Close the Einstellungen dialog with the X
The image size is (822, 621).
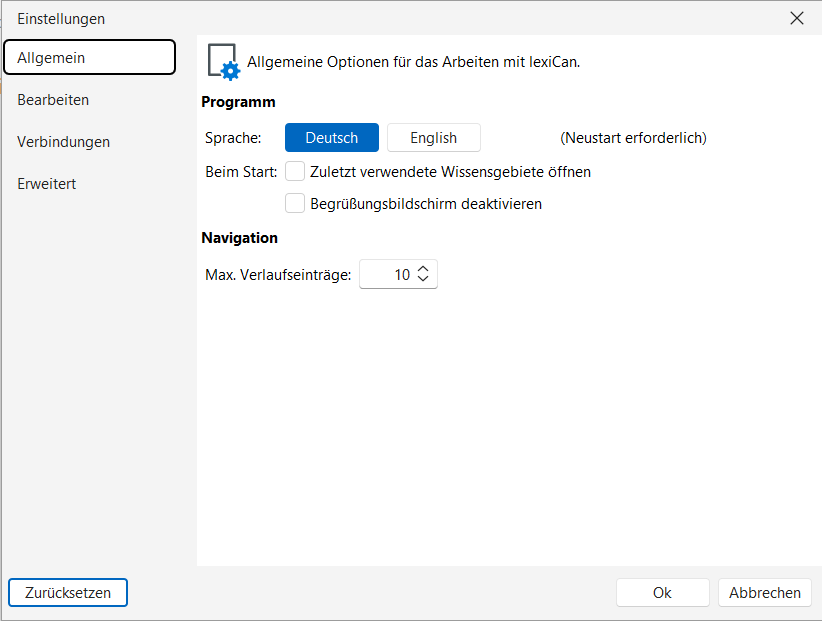pyautogui.click(x=797, y=18)
